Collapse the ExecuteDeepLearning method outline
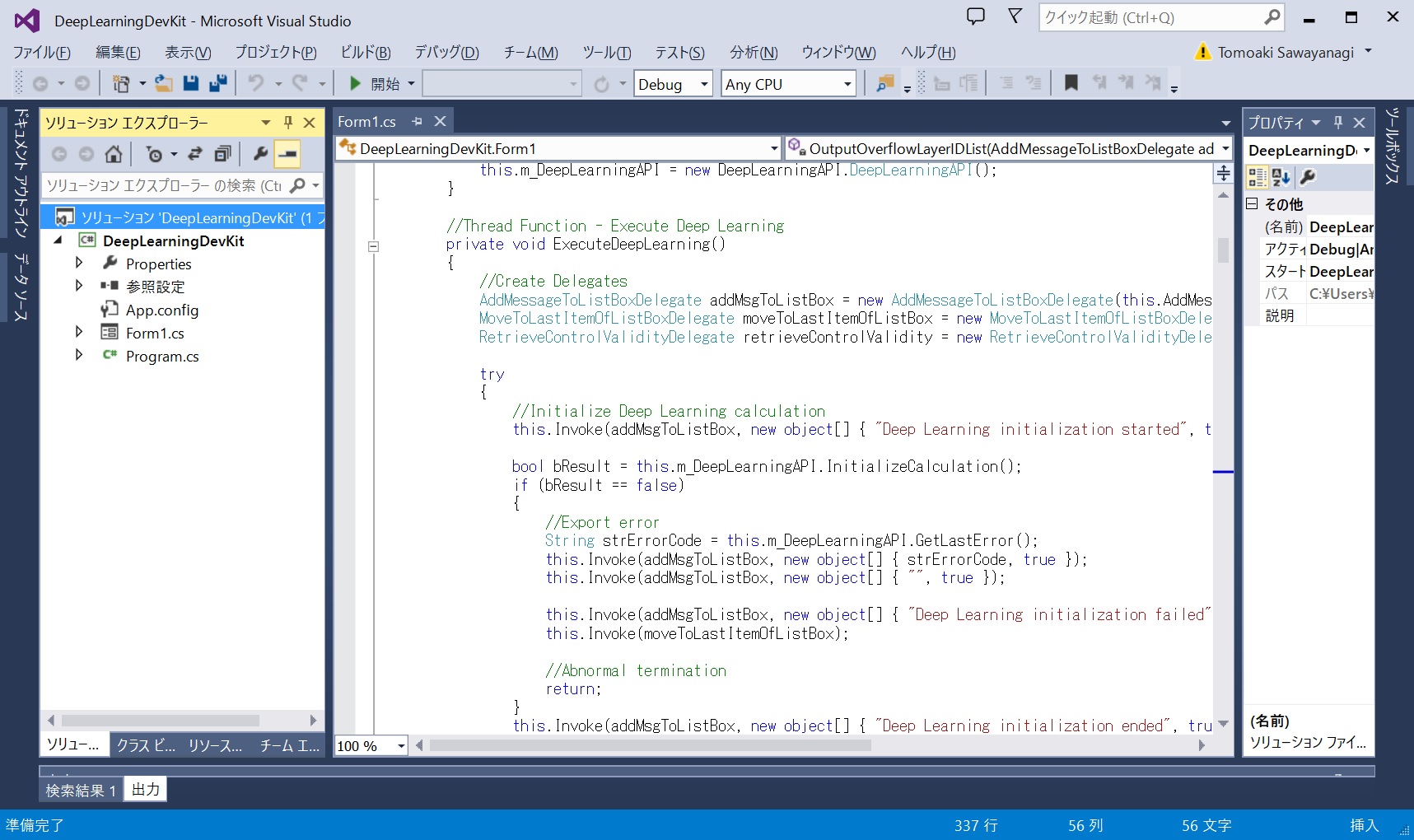 tap(373, 245)
